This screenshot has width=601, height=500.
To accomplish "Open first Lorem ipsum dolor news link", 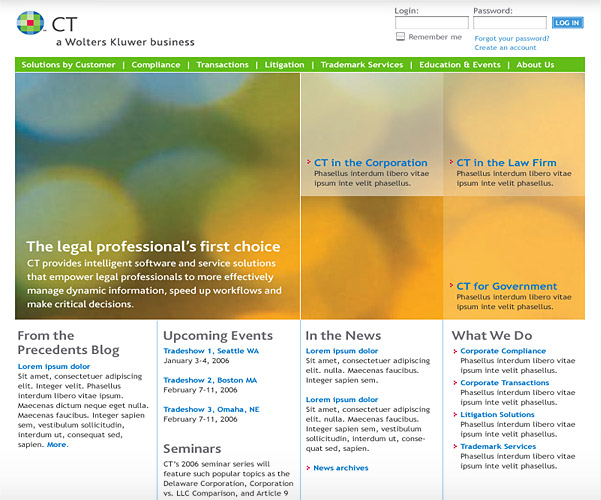I will 342,351.
